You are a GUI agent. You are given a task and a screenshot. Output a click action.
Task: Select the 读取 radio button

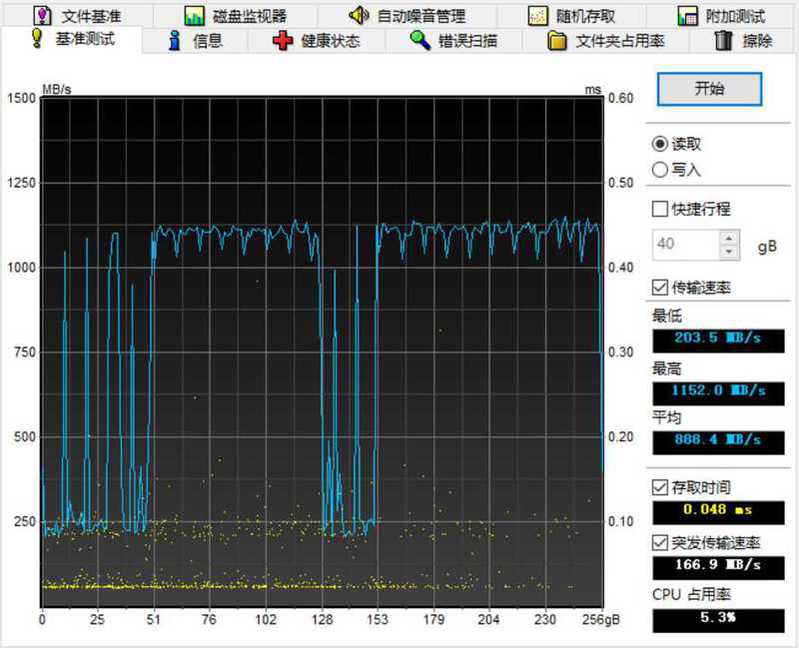[x=660, y=144]
